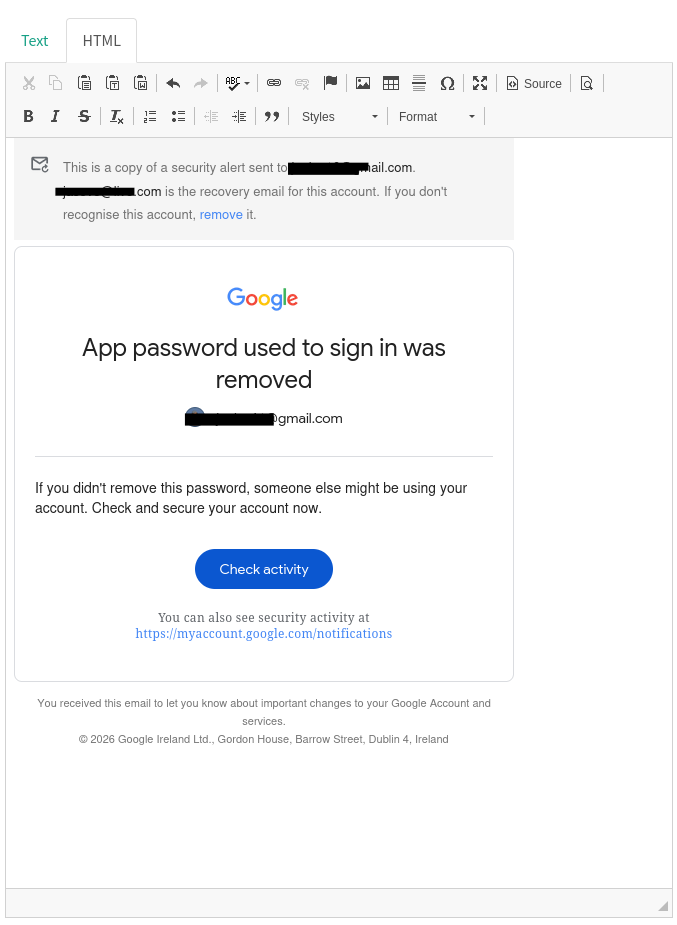The width and height of the screenshot is (677, 925).
Task: Click the Undo arrow
Action: point(173,84)
